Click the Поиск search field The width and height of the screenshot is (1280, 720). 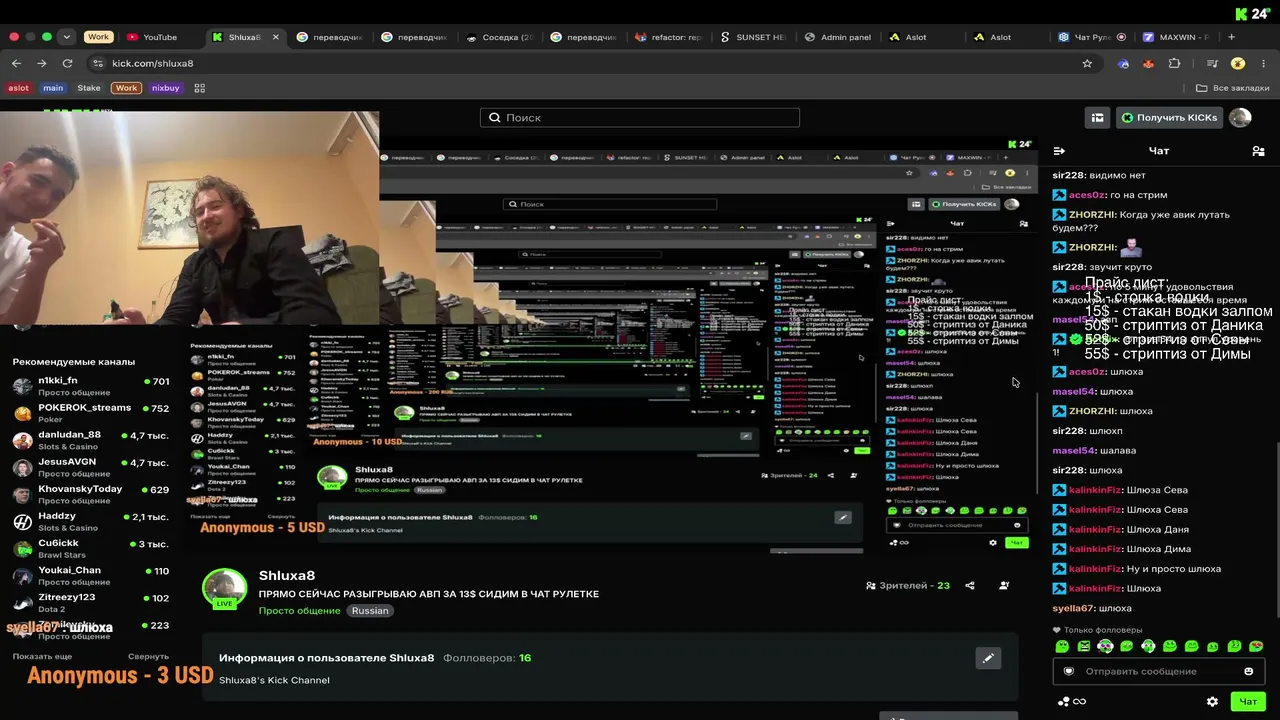(x=640, y=117)
